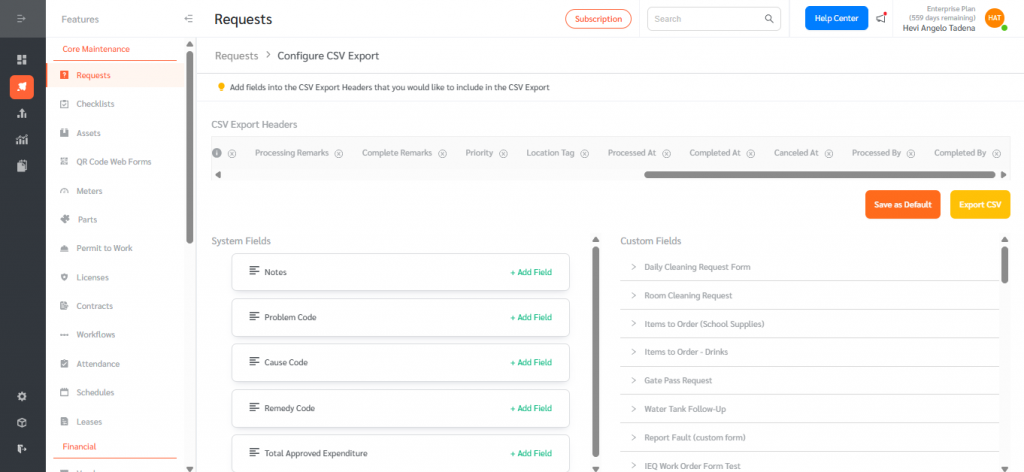Screen dimensions: 1024x472
Task: Click the Export CSV button
Action: (979, 204)
